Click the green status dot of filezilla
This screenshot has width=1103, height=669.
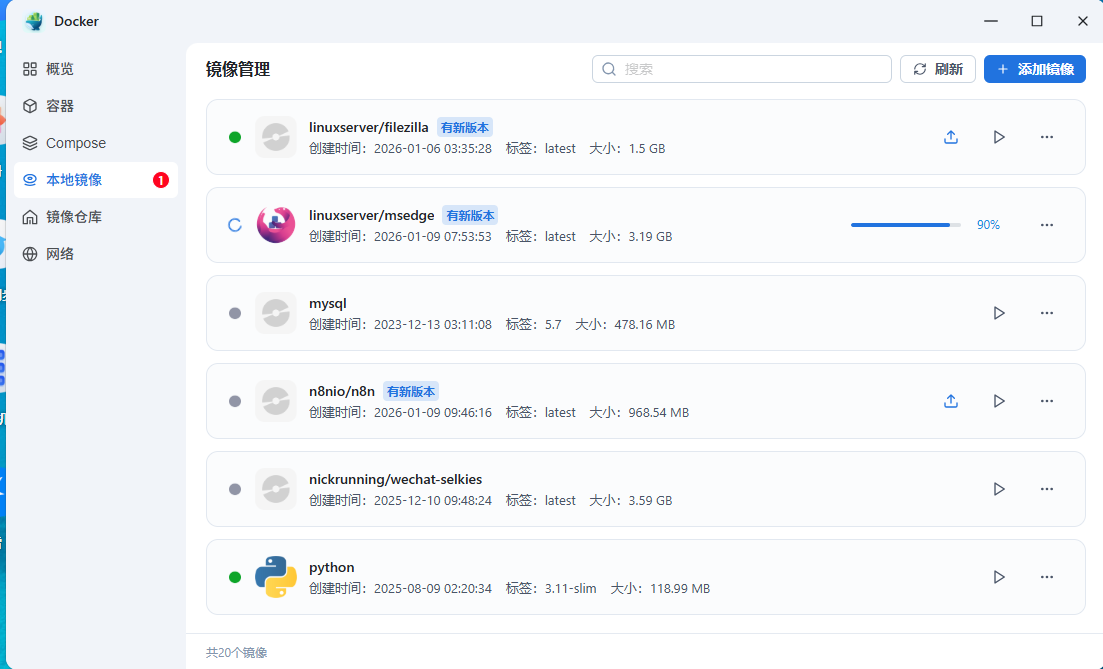pyautogui.click(x=235, y=137)
